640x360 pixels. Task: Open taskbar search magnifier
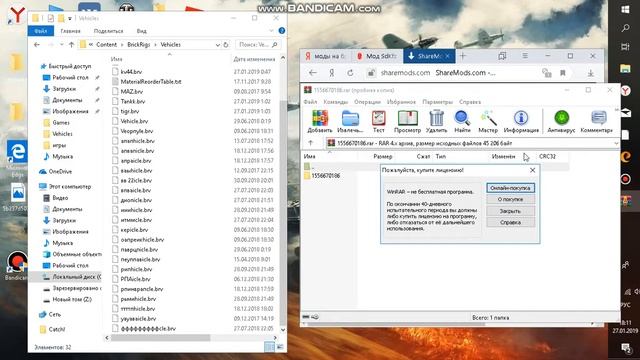[x=625, y=28]
